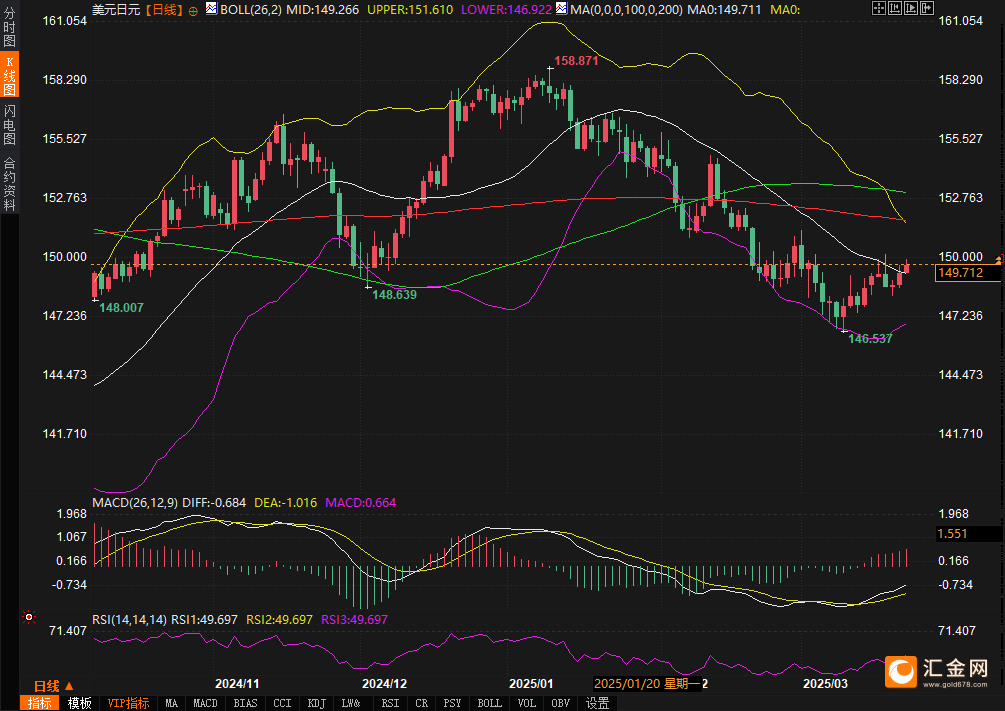Choose the BOLL indicator in bottom bar
The image size is (1005, 711).
click(x=489, y=703)
